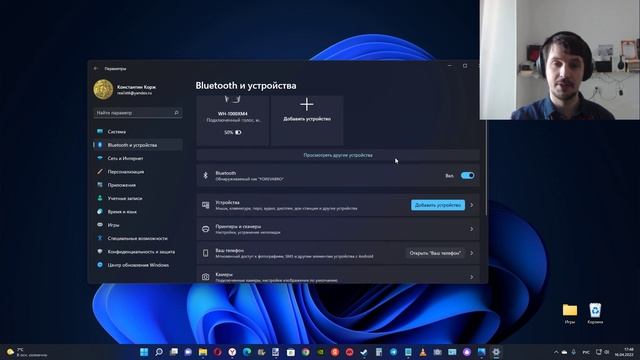Expand the Устройства row chevron

[x=472, y=205]
